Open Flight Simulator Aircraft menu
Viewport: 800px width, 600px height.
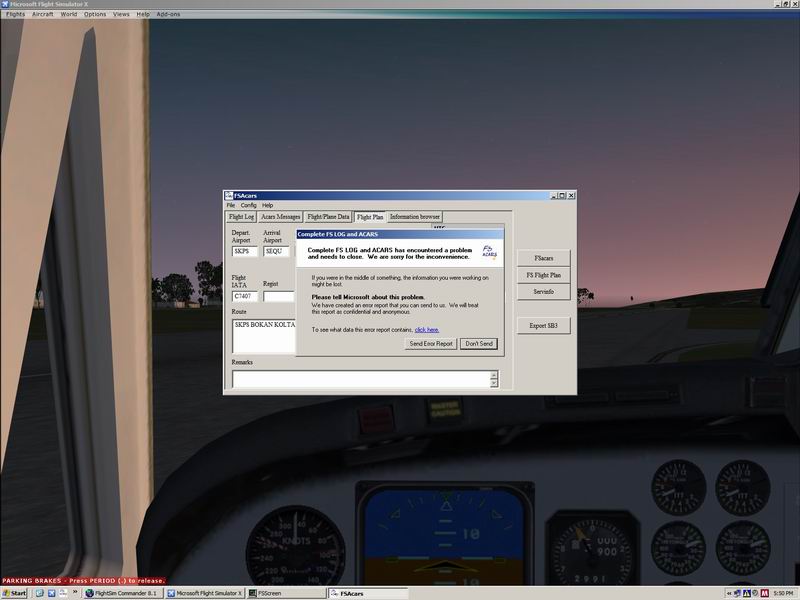[43, 14]
